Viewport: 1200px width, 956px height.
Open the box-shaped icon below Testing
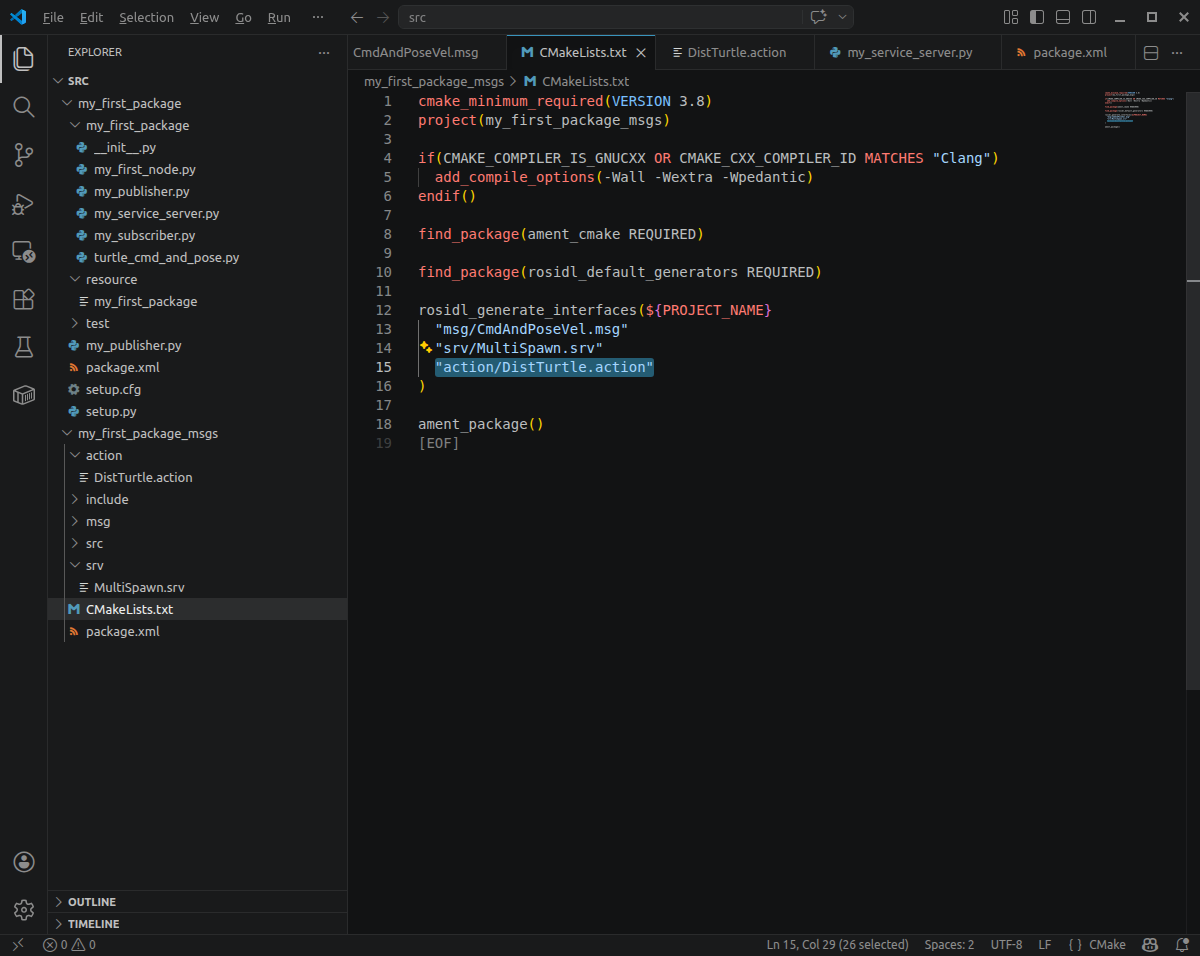point(23,395)
